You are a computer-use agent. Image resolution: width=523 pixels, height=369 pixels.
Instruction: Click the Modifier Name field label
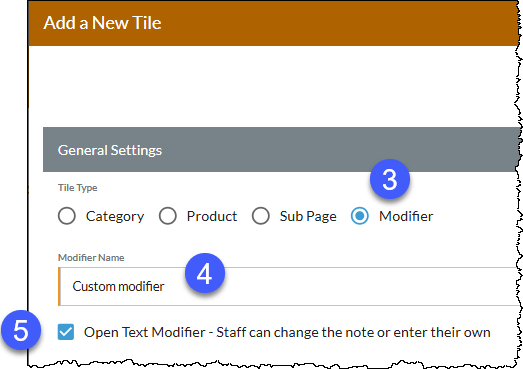click(91, 258)
